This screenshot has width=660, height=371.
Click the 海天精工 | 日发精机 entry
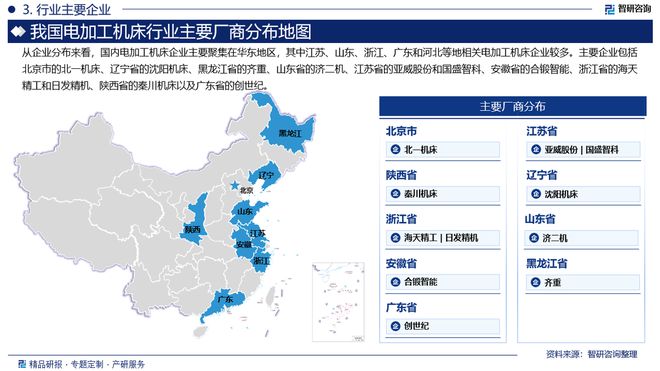coord(443,238)
